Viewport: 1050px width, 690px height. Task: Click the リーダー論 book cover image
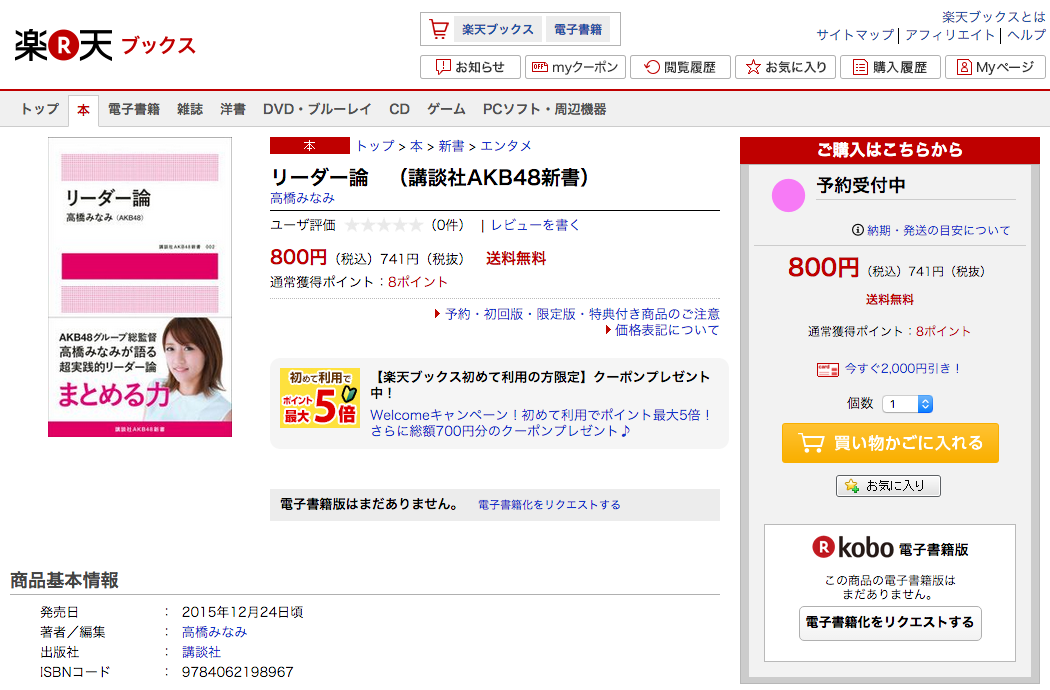pyautogui.click(x=140, y=287)
